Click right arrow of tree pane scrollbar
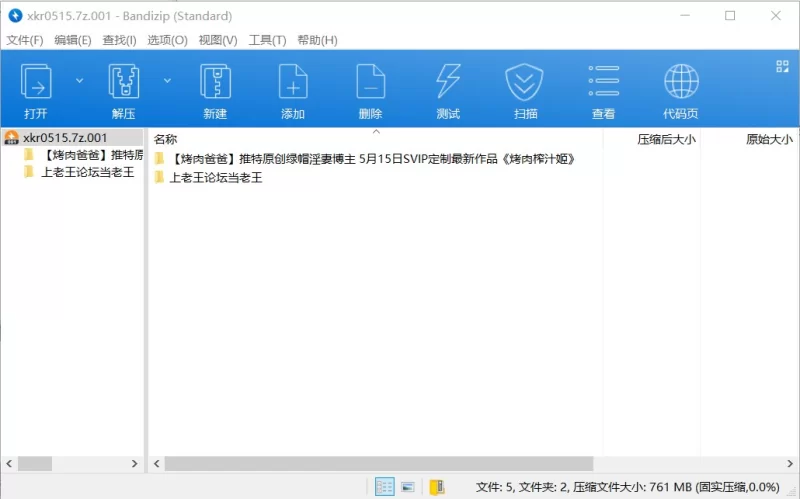Viewport: 800px width, 499px height. click(x=135, y=464)
